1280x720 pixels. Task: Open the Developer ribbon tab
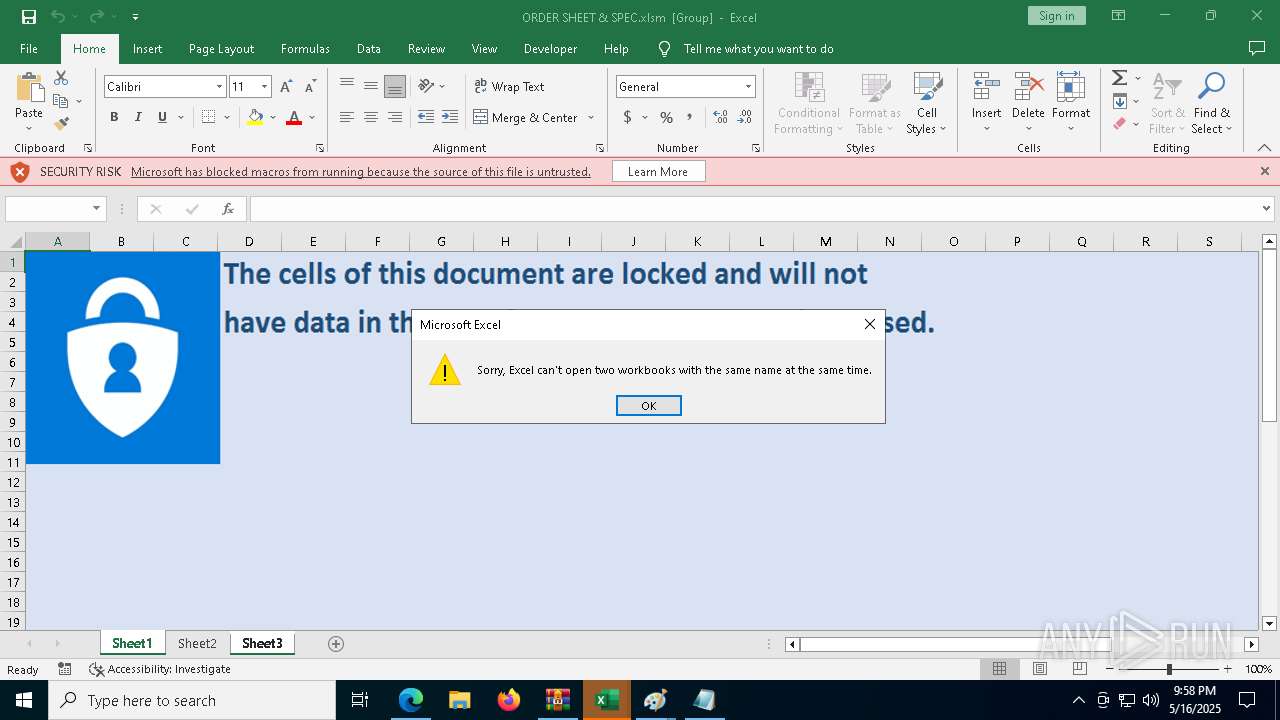click(x=550, y=48)
